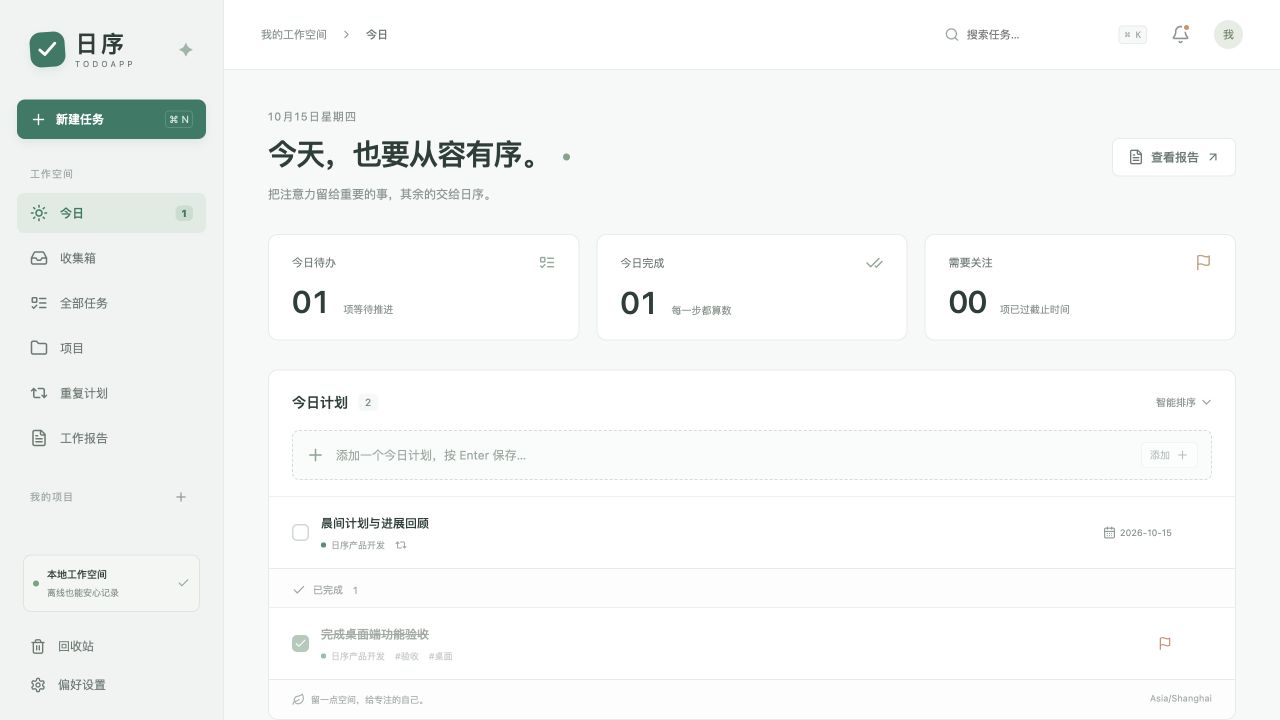Open the 项目 sidebar item

click(x=111, y=348)
